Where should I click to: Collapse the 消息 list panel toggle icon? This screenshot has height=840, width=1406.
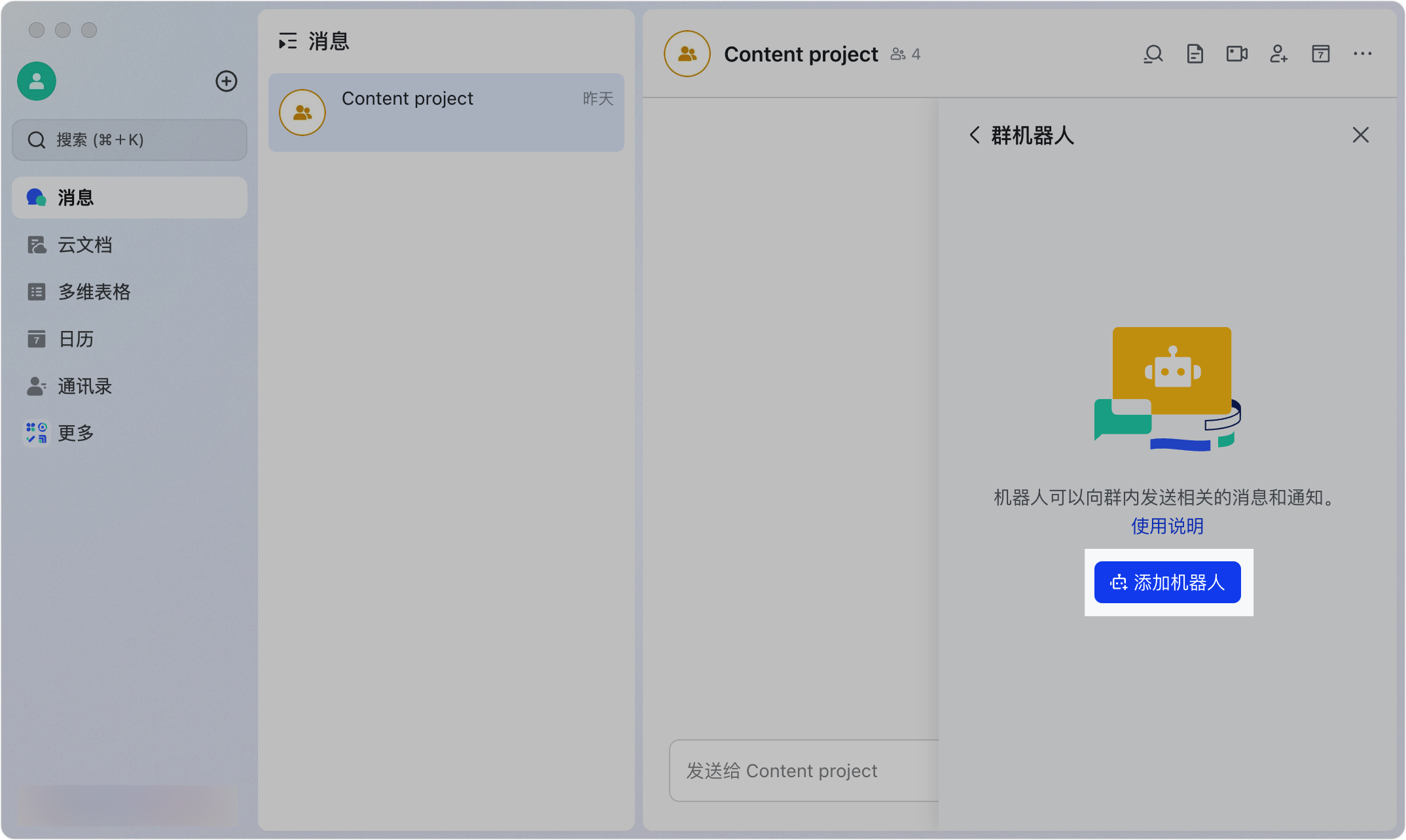click(x=287, y=41)
